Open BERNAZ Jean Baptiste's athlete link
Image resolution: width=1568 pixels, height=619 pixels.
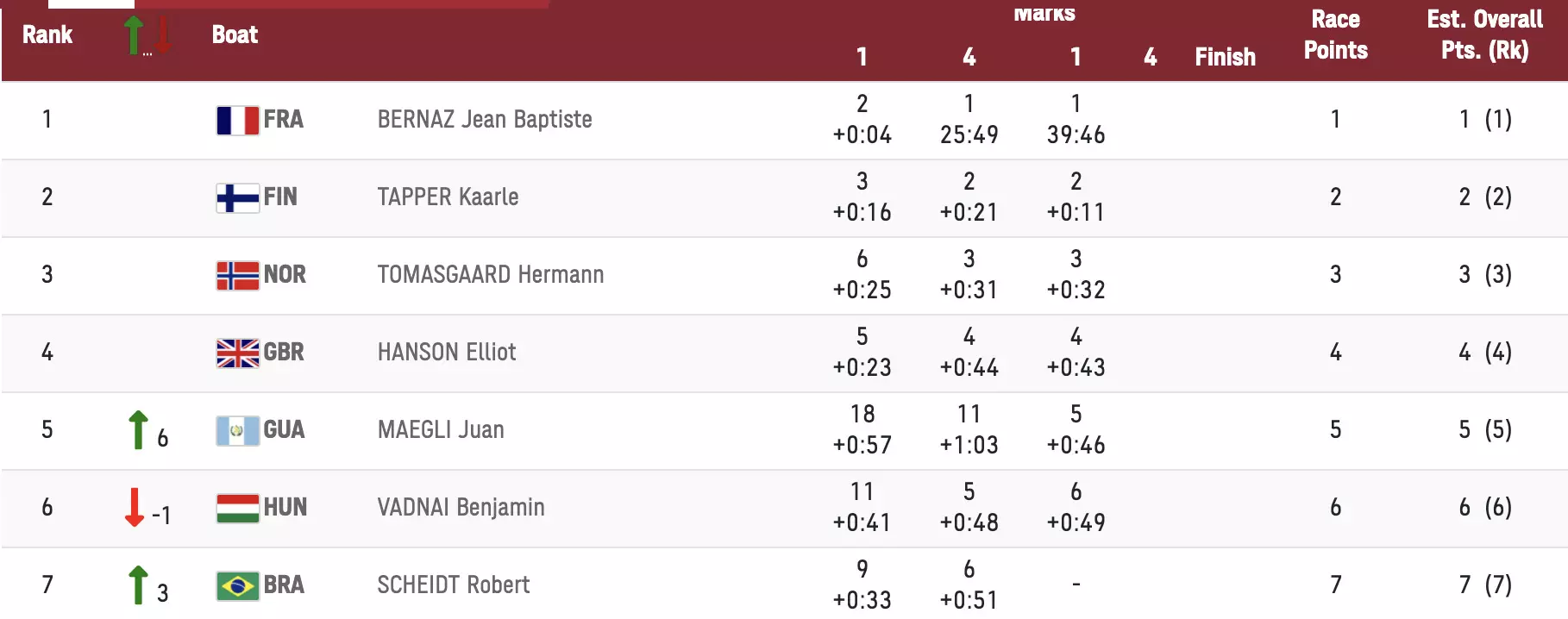[x=485, y=119]
